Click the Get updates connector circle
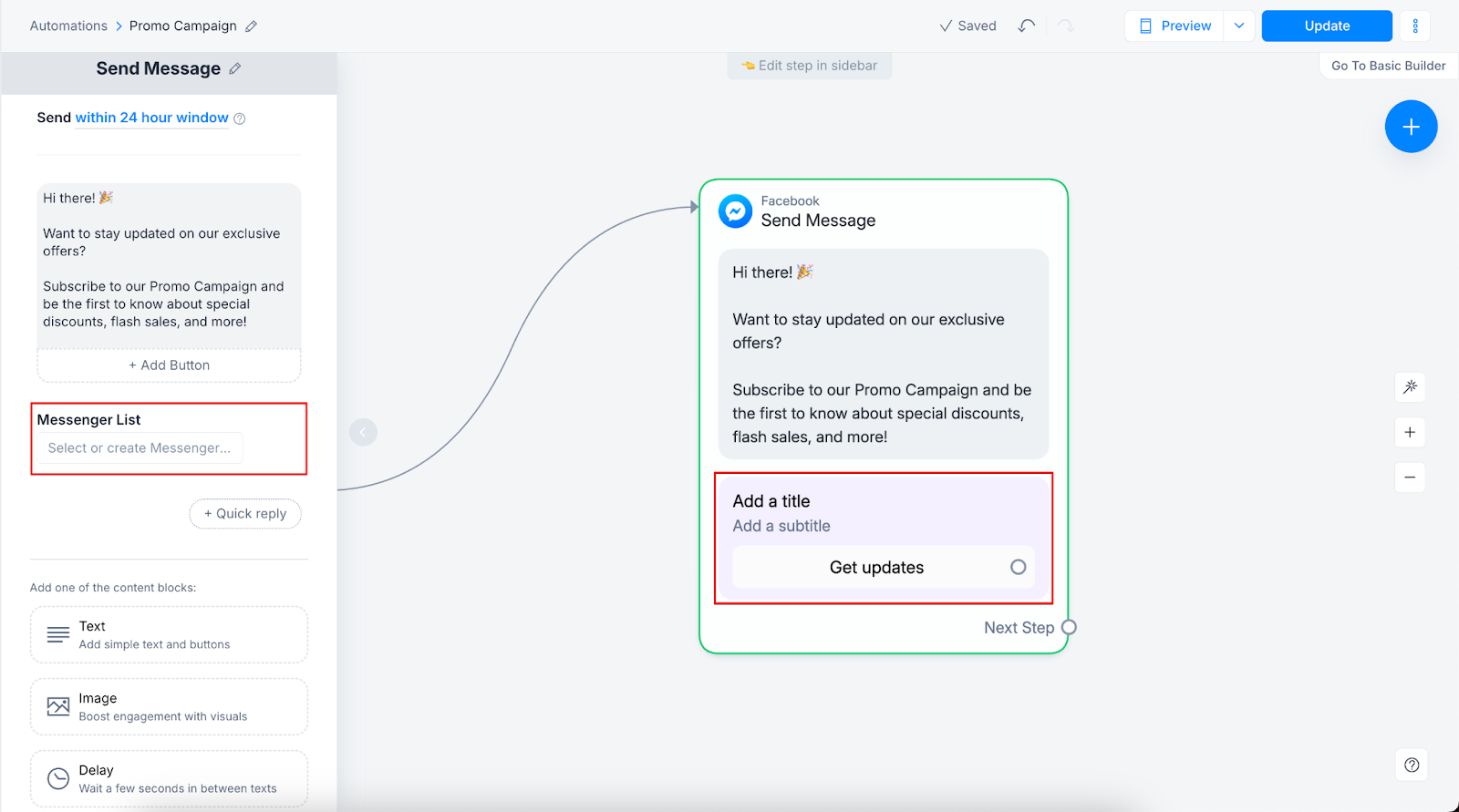 click(1018, 567)
